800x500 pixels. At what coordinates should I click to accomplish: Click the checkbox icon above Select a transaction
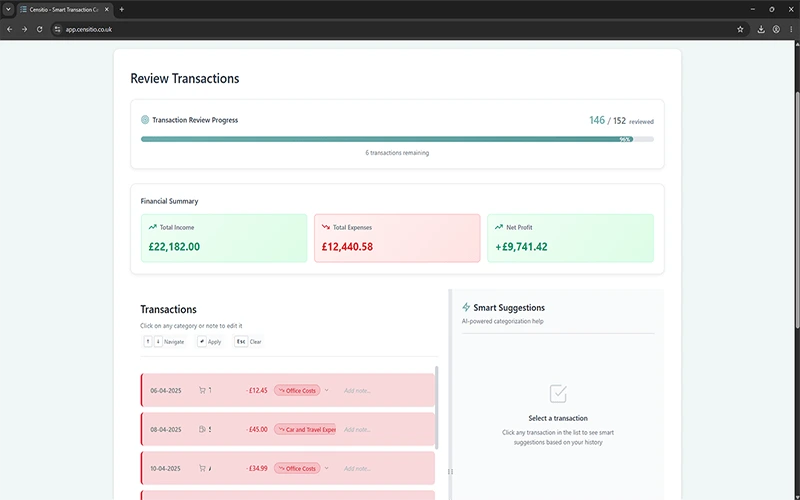tap(558, 393)
